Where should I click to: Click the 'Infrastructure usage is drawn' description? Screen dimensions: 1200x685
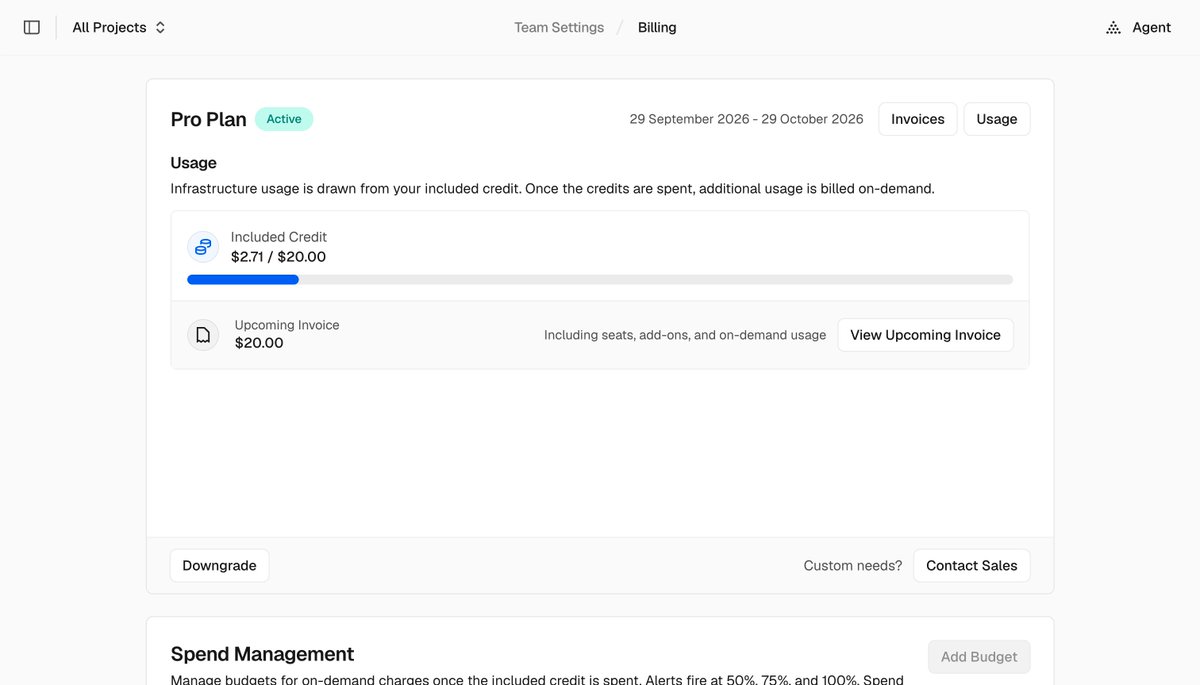[x=553, y=188]
